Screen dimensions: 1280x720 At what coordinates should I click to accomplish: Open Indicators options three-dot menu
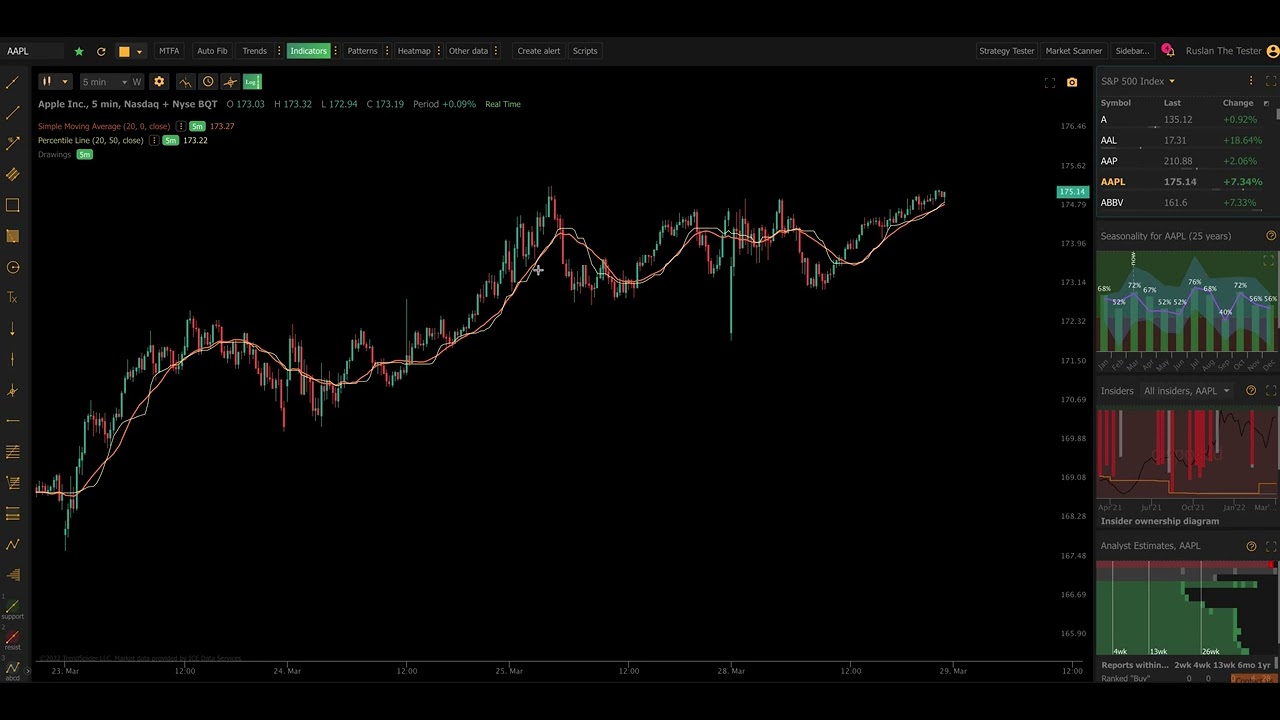(335, 51)
